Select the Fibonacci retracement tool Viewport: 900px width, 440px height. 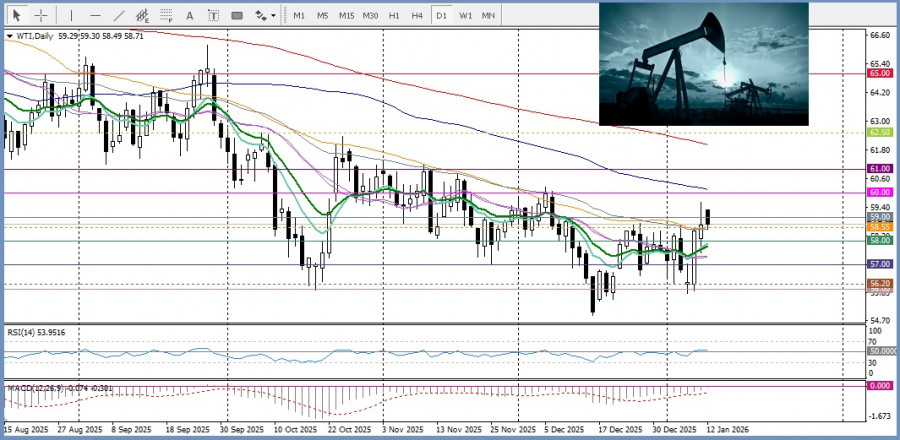coord(166,15)
